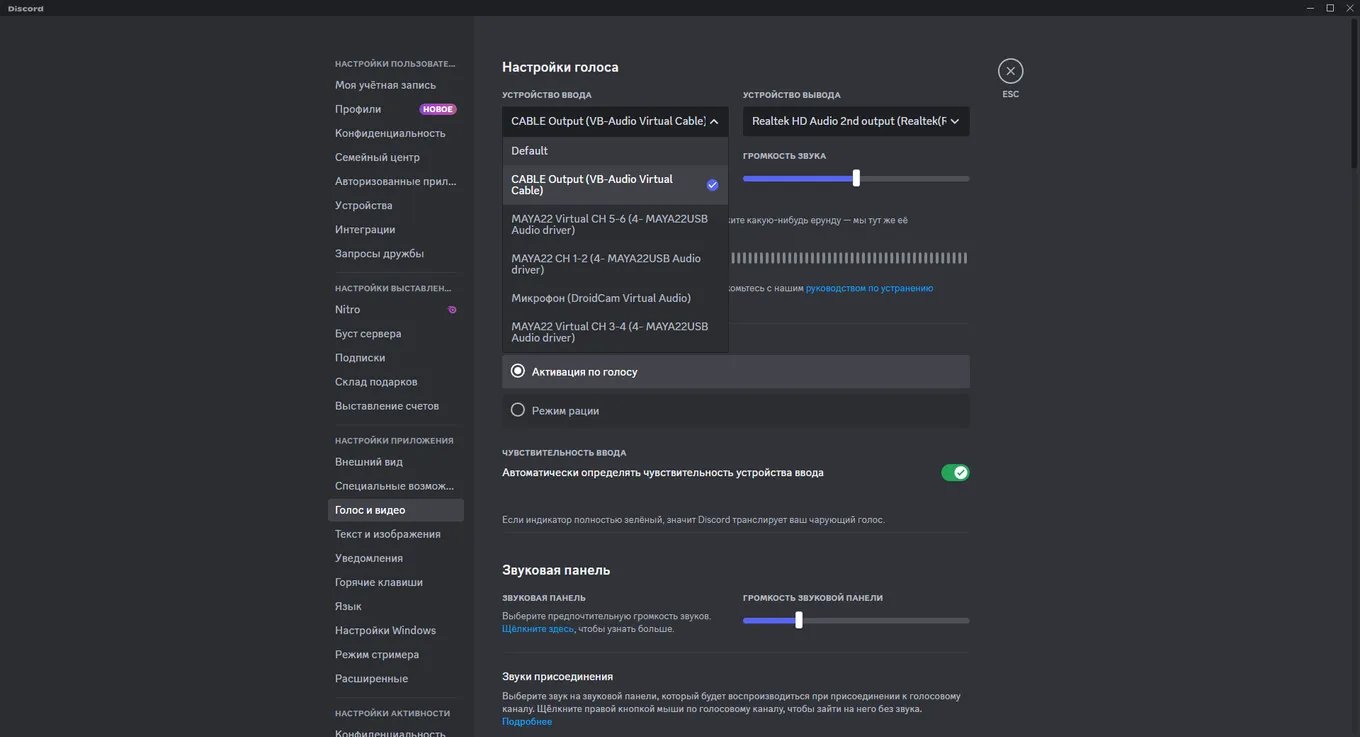Select "Голос и видео" in sidebar
Viewport: 1360px width, 737px height.
coord(396,510)
